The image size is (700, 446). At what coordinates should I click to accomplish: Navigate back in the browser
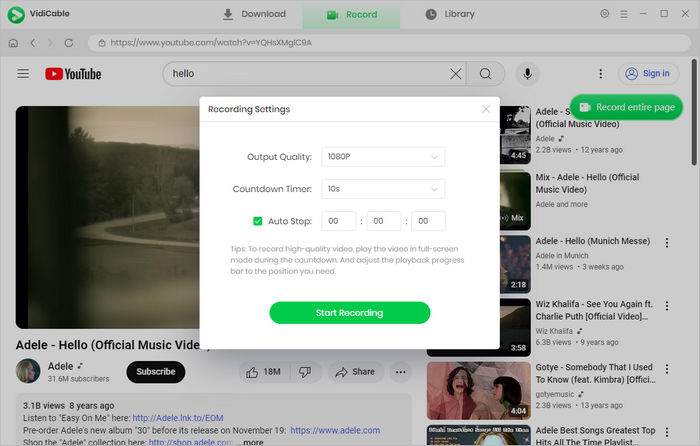(x=33, y=43)
